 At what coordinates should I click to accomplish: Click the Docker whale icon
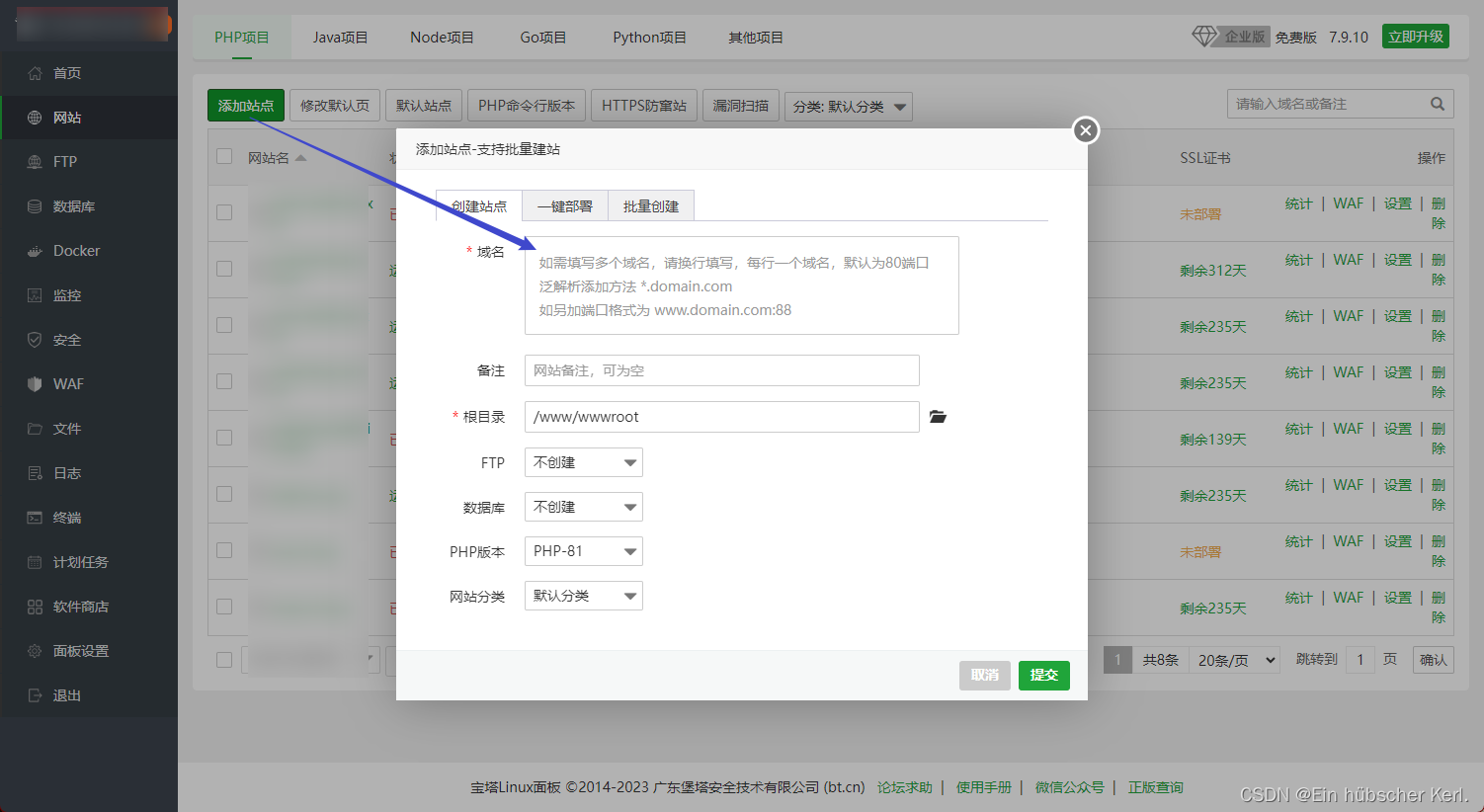(x=35, y=251)
